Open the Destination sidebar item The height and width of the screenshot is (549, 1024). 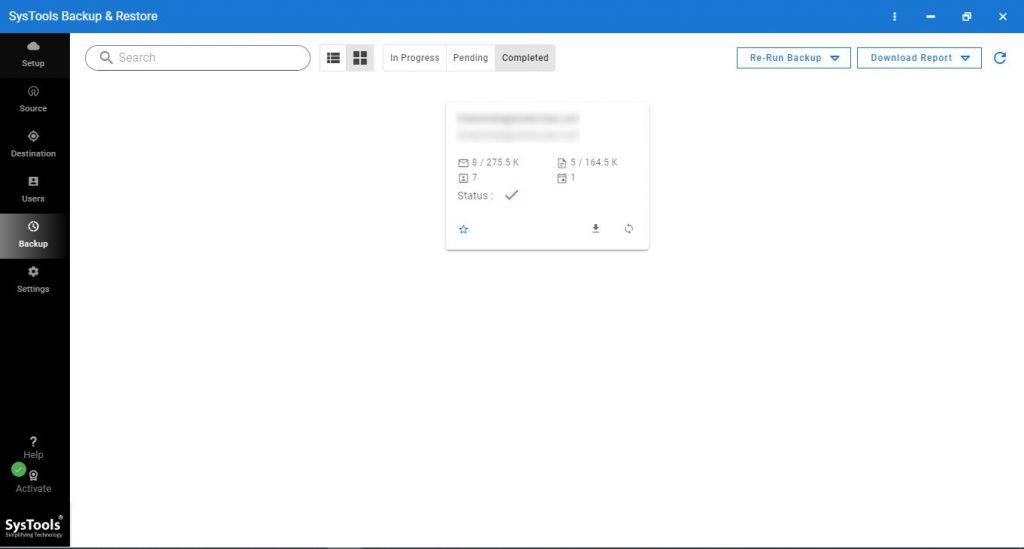point(33,145)
